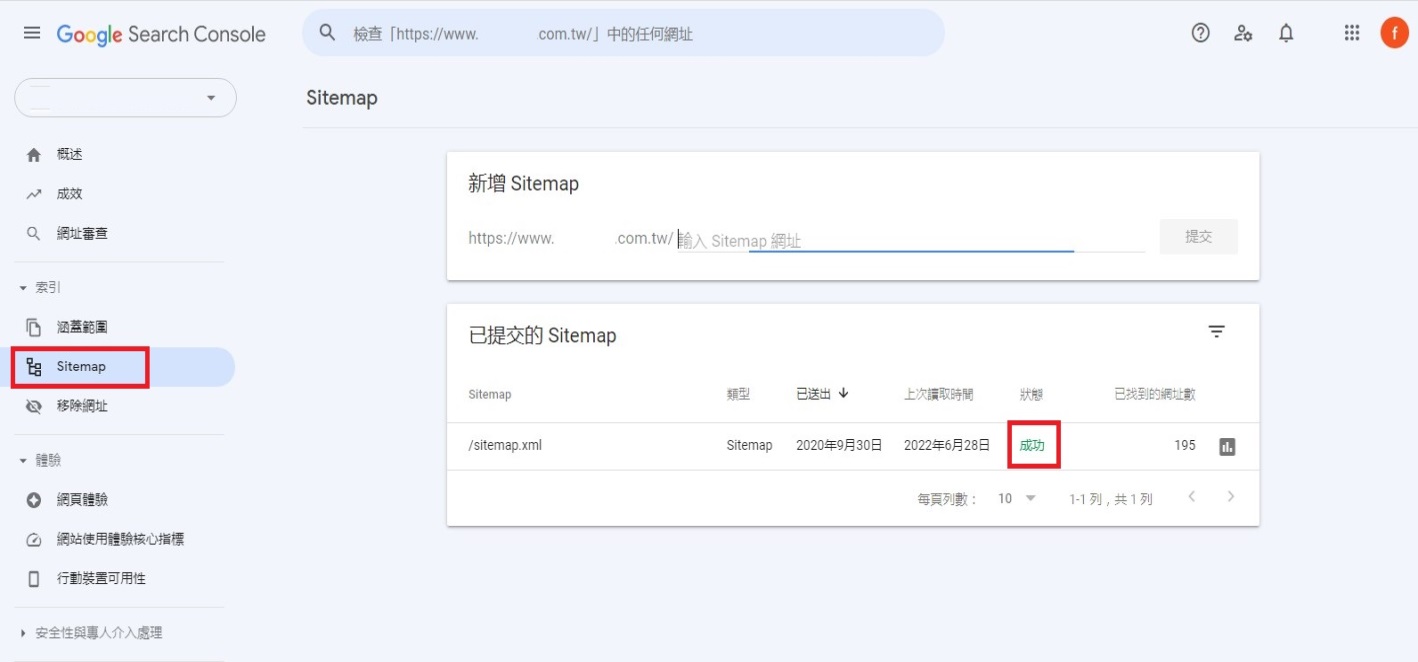Click the plus circle icon beside 網頁體驗
1418x662 pixels.
[x=34, y=500]
